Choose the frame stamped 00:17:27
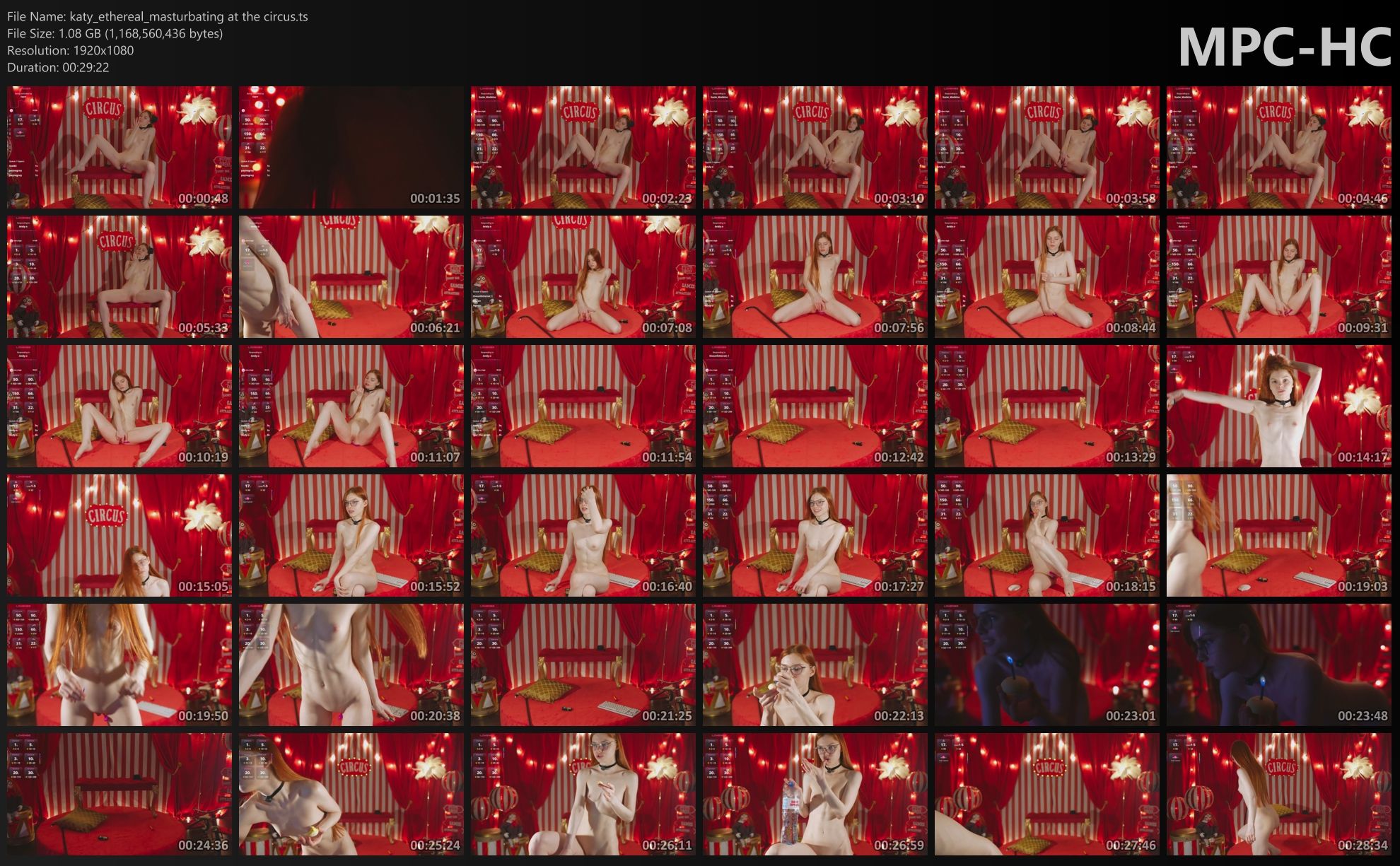The height and width of the screenshot is (866, 1400). pos(815,536)
